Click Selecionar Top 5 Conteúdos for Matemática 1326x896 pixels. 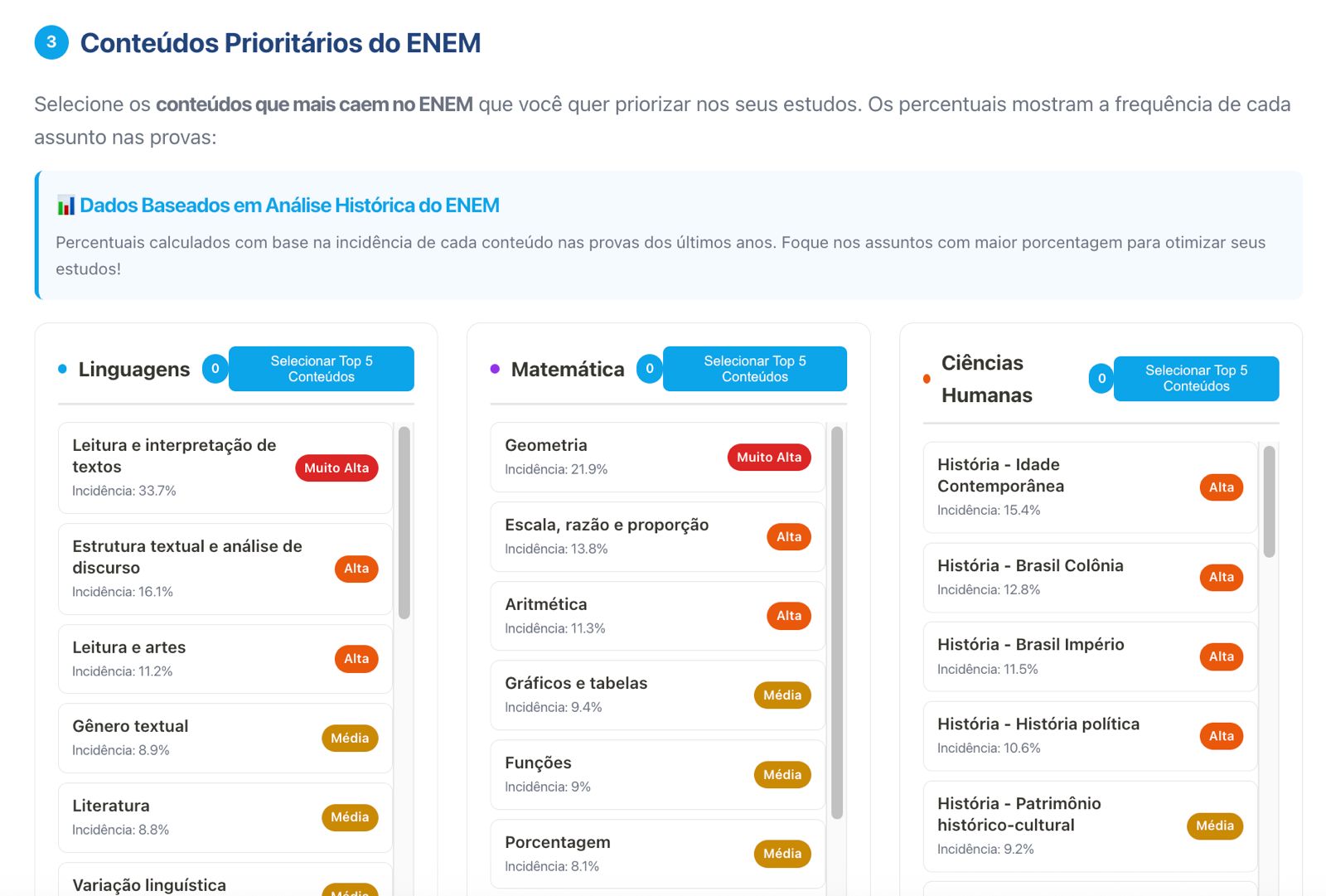tap(754, 369)
